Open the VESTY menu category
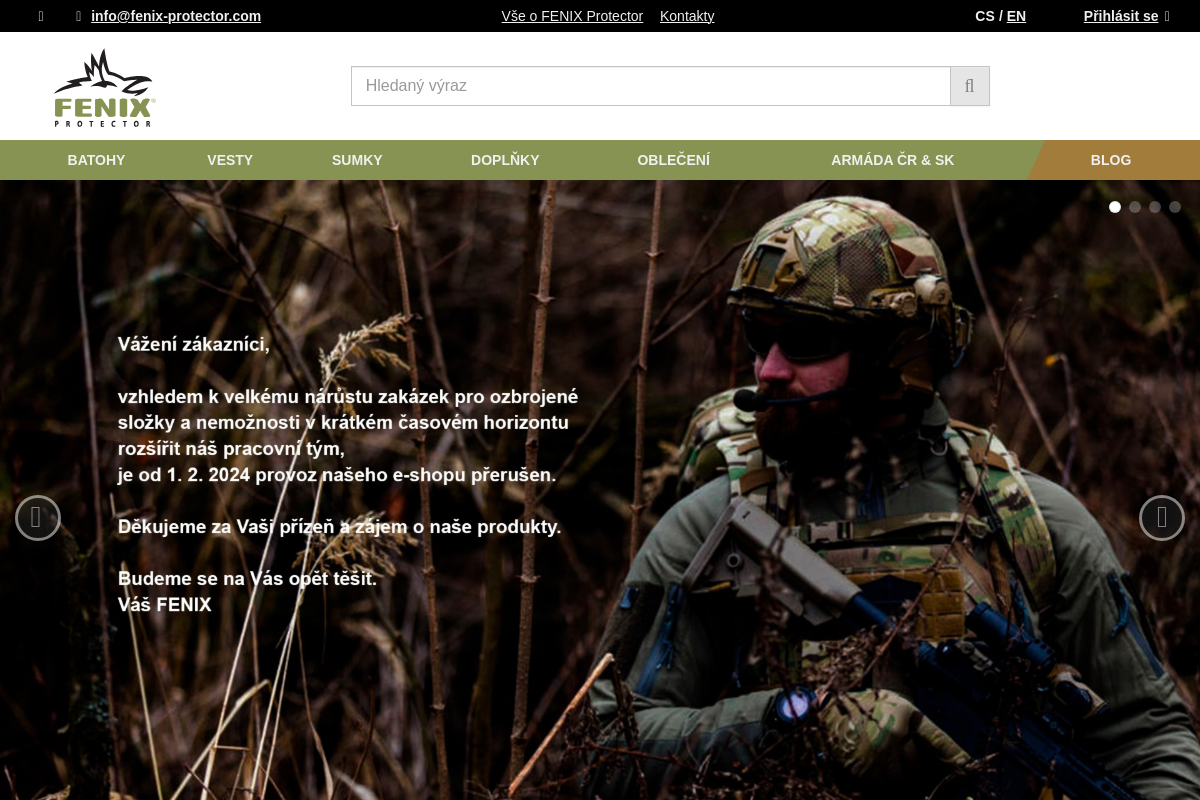 coord(230,160)
